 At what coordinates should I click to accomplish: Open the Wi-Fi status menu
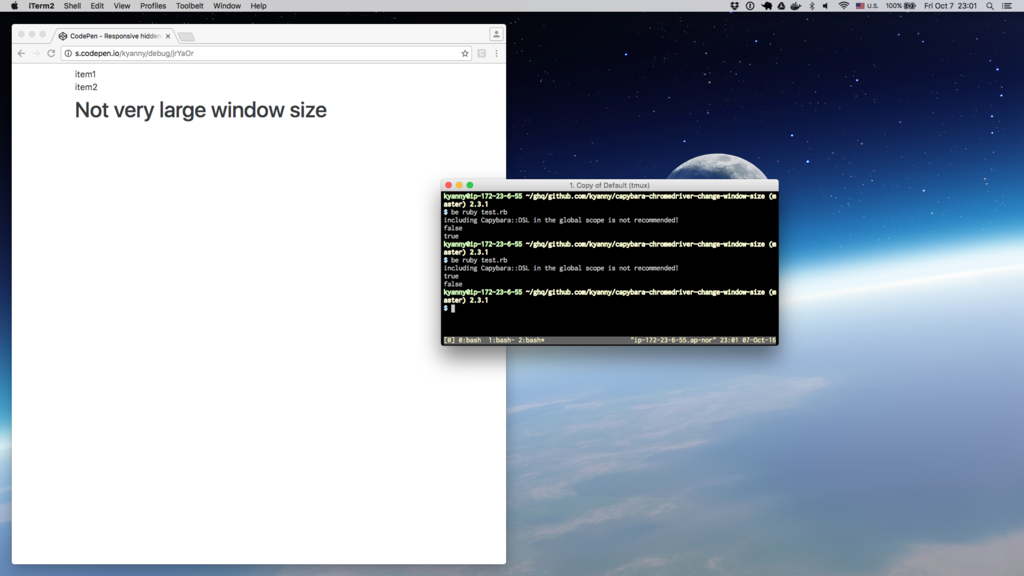844,6
